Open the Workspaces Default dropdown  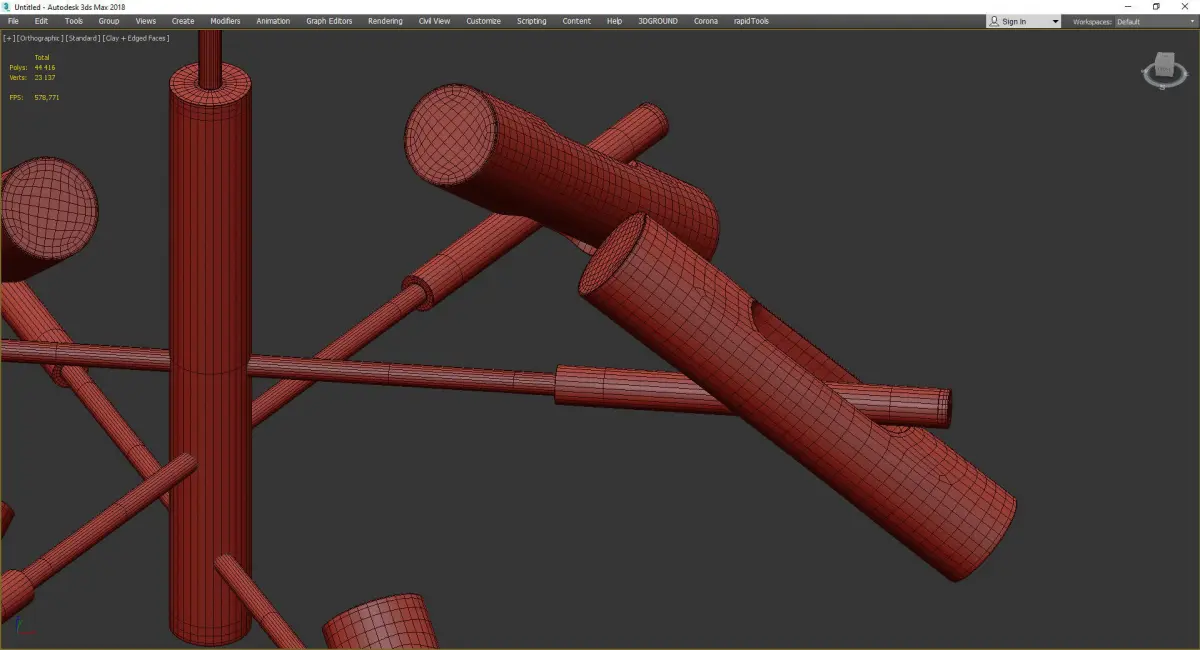pos(1155,21)
